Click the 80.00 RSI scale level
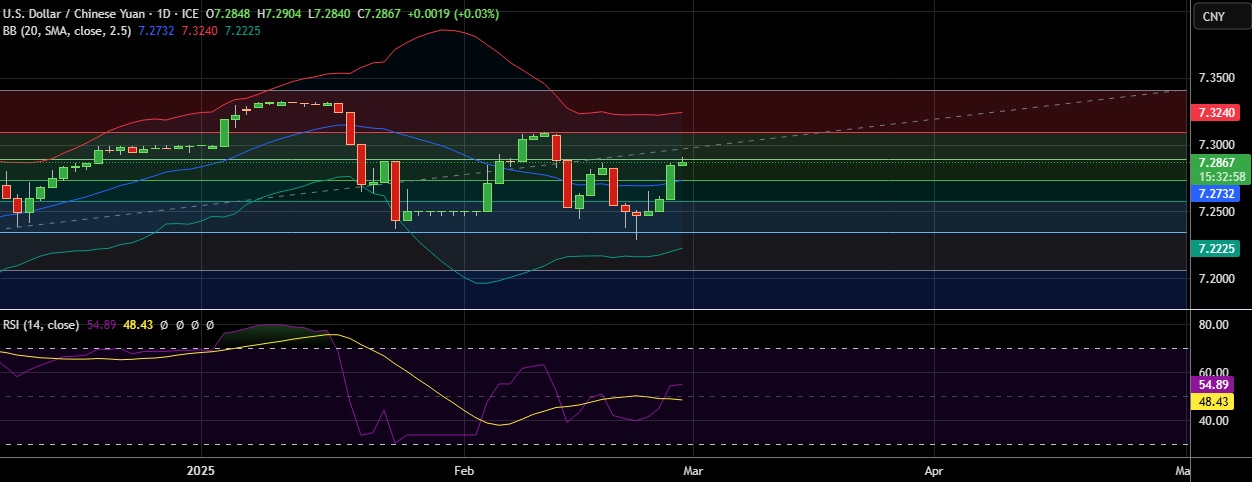Screen dimensions: 1252x482 [x=1213, y=325]
